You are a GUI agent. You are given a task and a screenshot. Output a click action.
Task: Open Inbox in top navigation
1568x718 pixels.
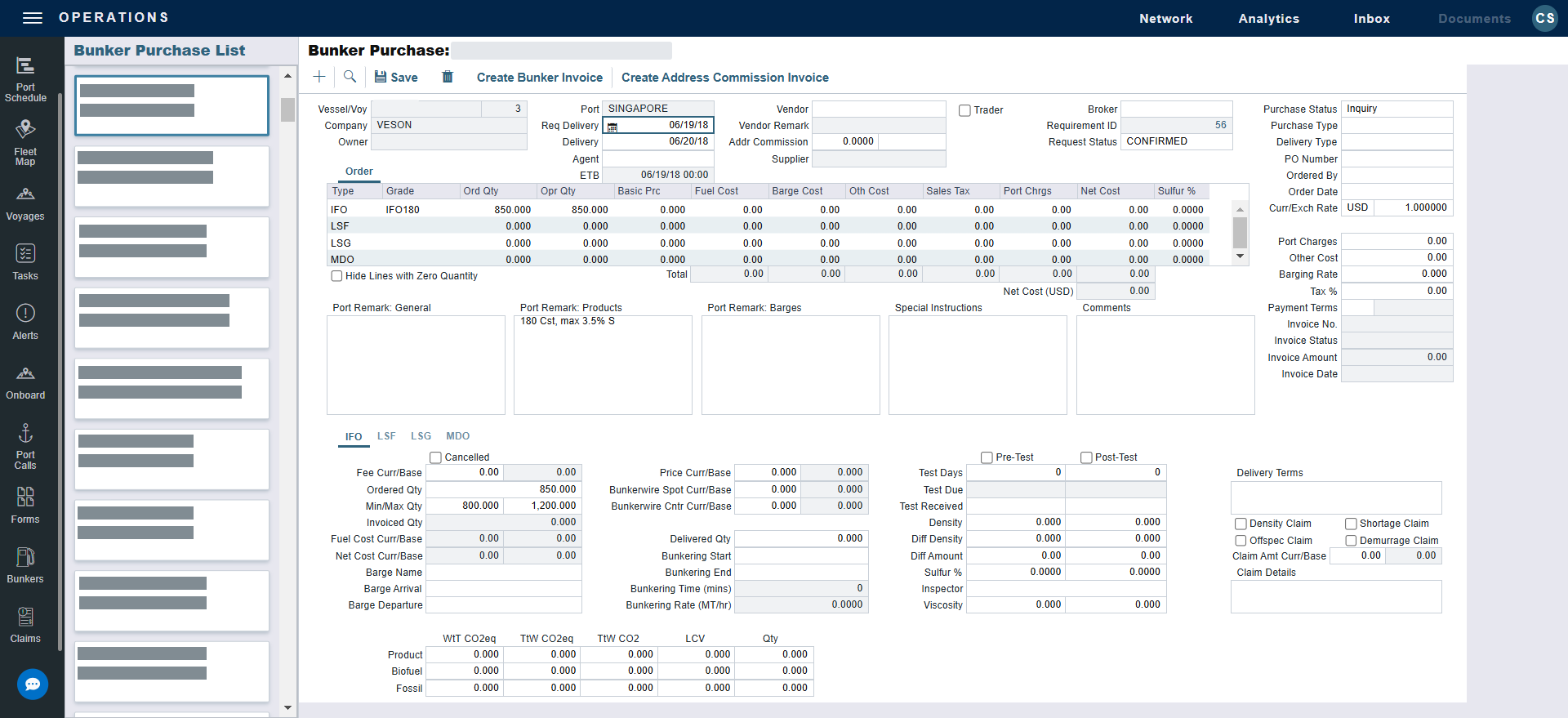[1371, 18]
